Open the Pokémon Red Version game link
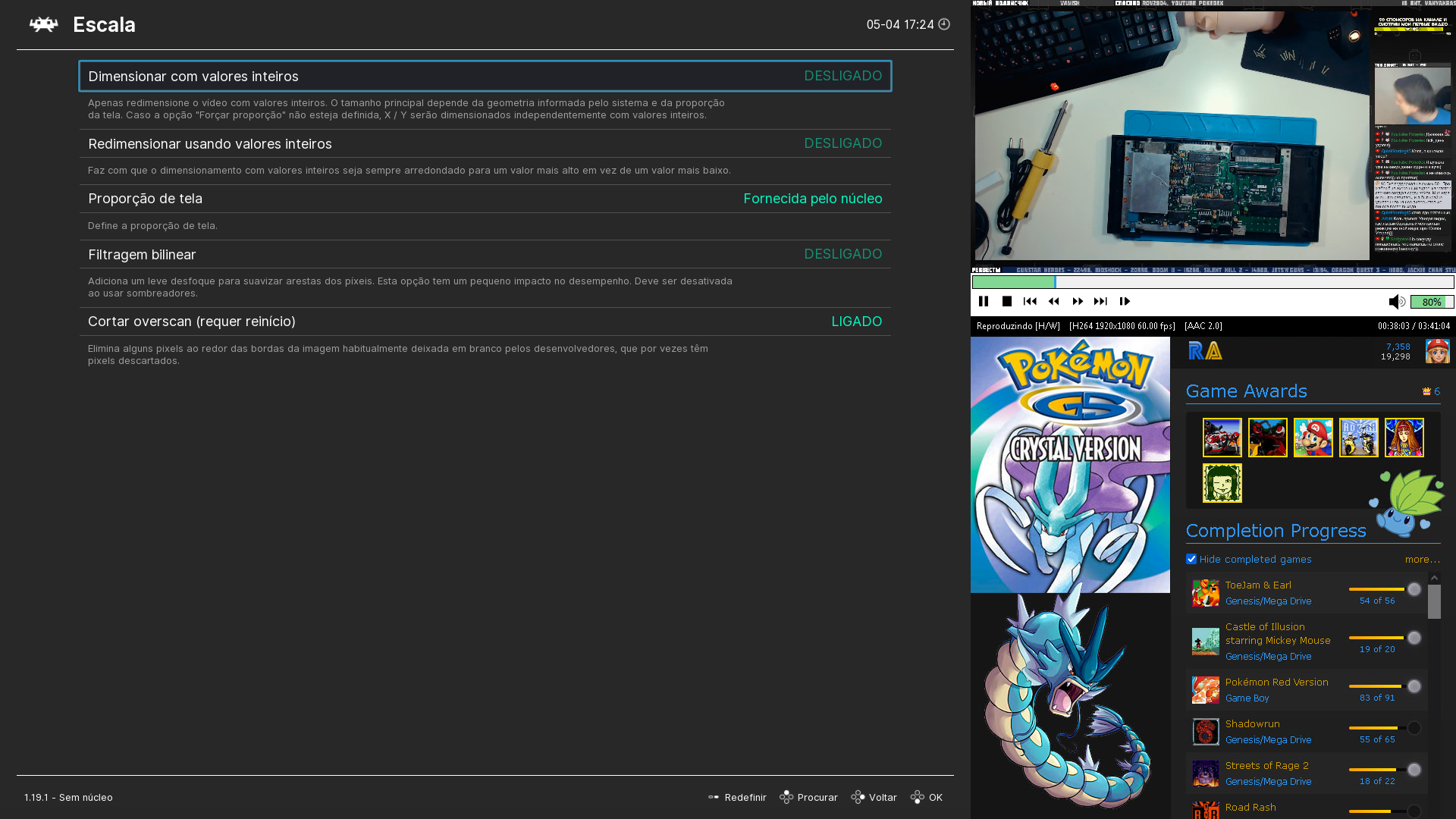 pyautogui.click(x=1276, y=682)
